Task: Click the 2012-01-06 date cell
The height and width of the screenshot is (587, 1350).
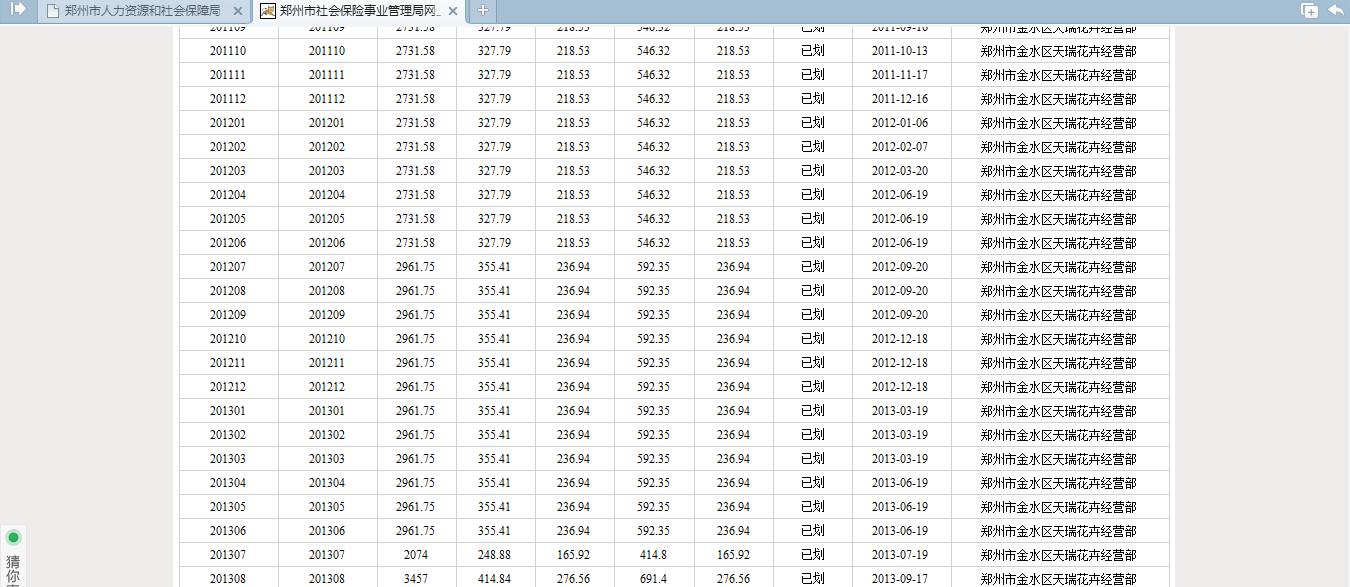Action: pos(899,123)
